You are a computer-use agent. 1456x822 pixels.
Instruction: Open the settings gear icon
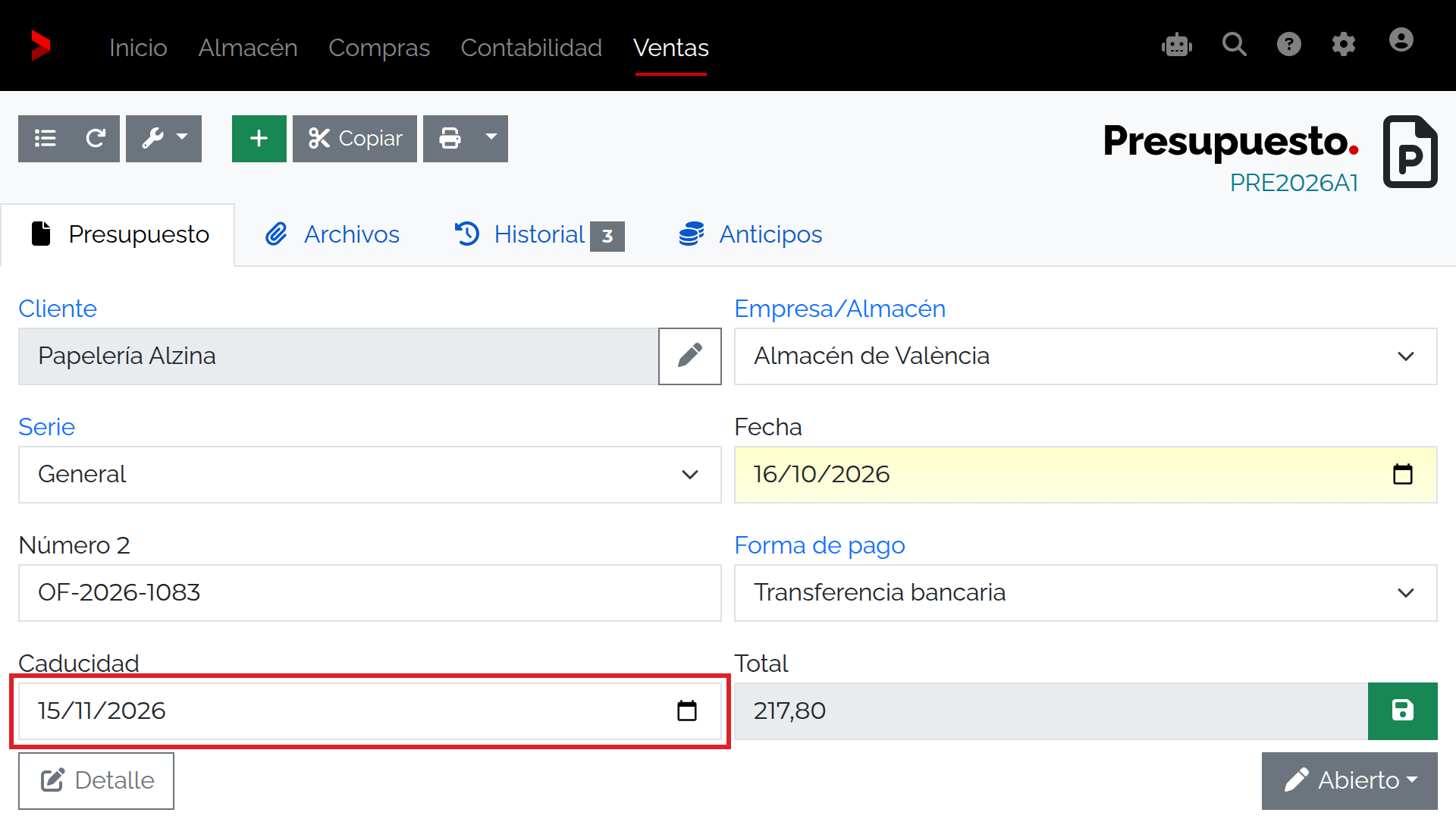click(1343, 45)
